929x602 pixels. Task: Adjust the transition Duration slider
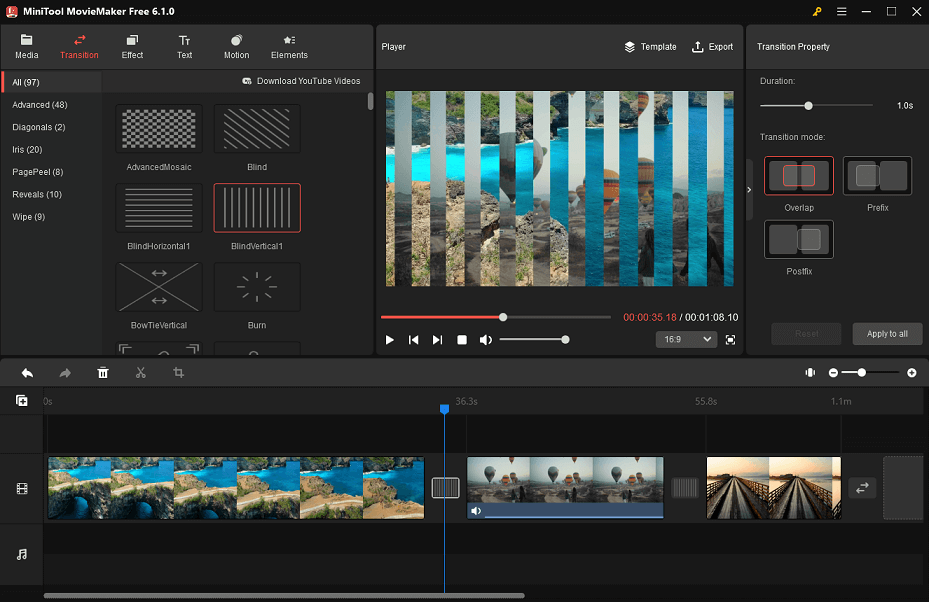tap(816, 105)
